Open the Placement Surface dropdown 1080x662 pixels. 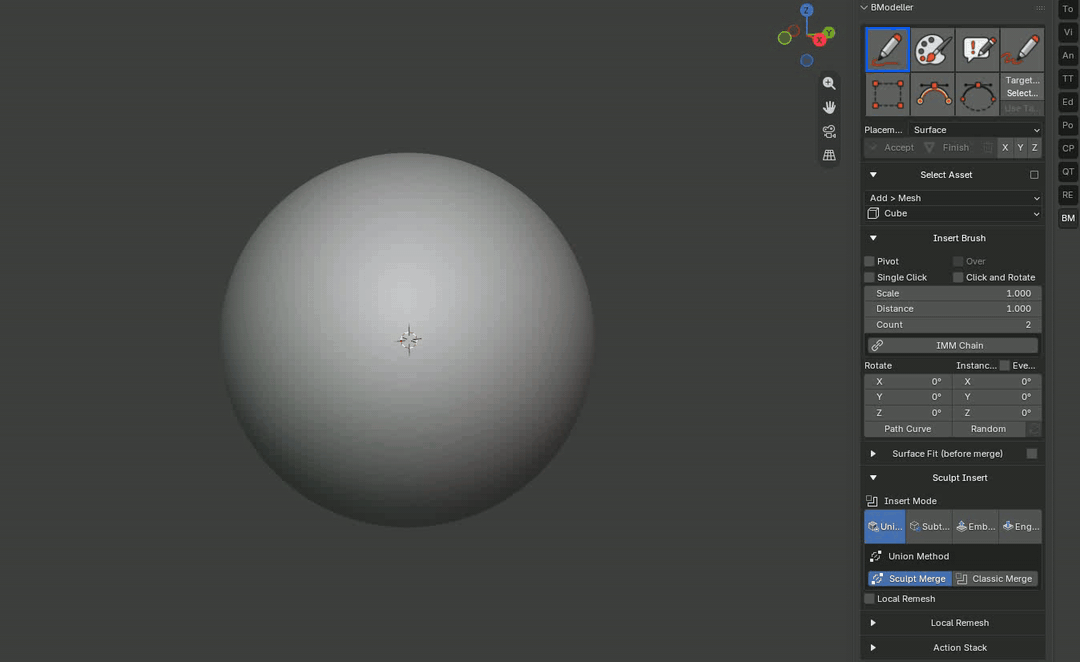coord(975,130)
